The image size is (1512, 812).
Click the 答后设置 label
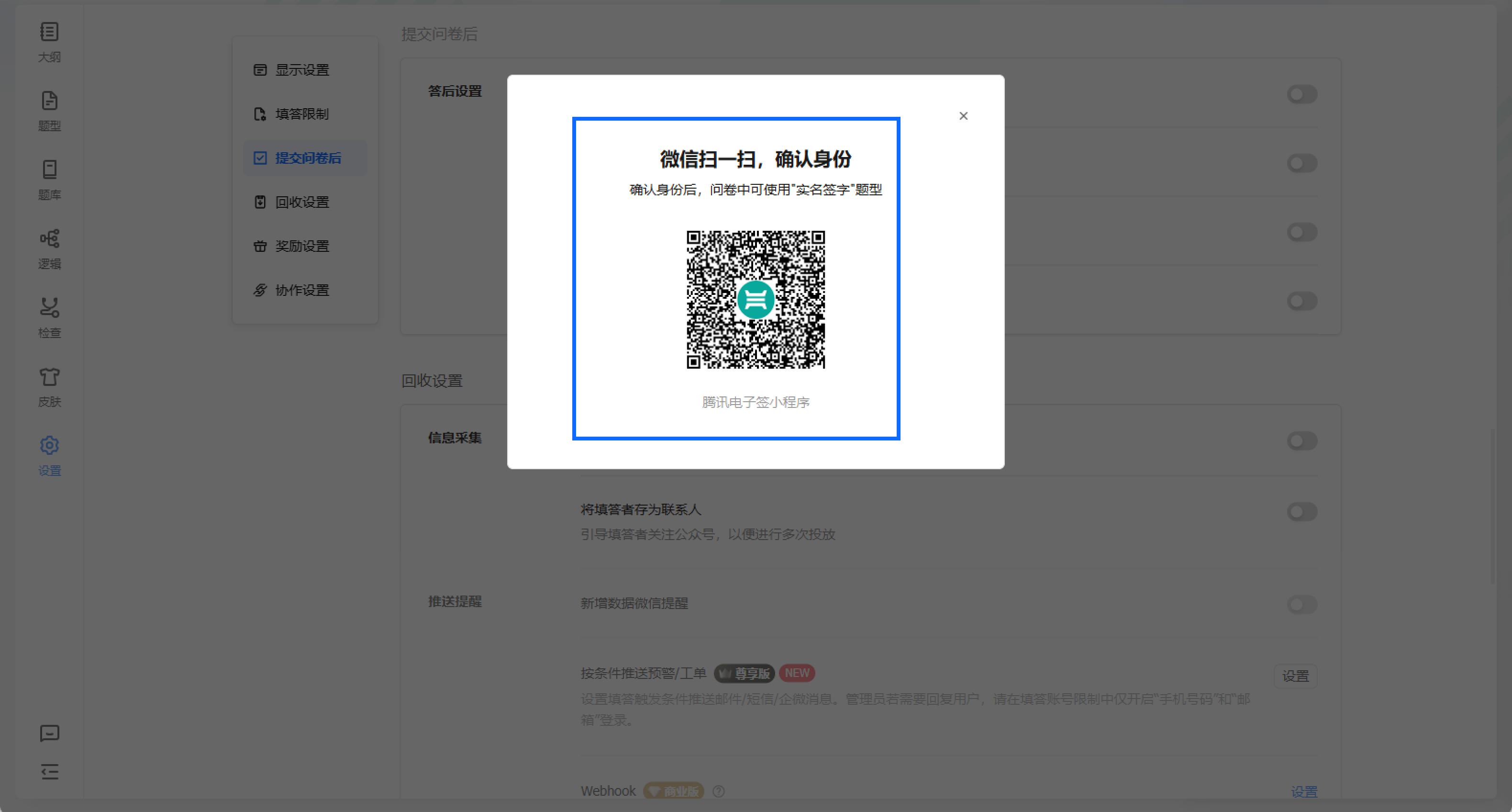click(455, 91)
